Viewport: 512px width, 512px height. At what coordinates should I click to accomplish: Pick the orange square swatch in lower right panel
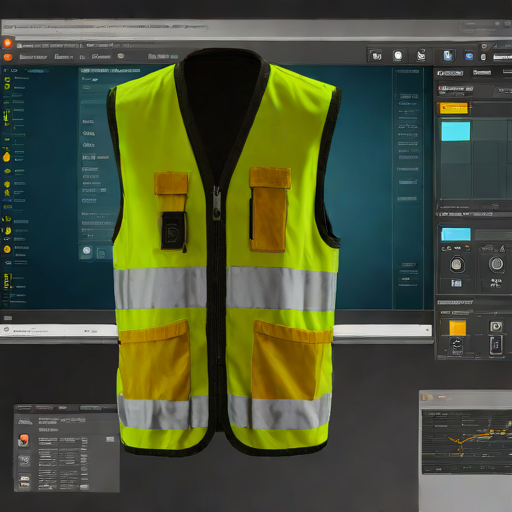(457, 328)
